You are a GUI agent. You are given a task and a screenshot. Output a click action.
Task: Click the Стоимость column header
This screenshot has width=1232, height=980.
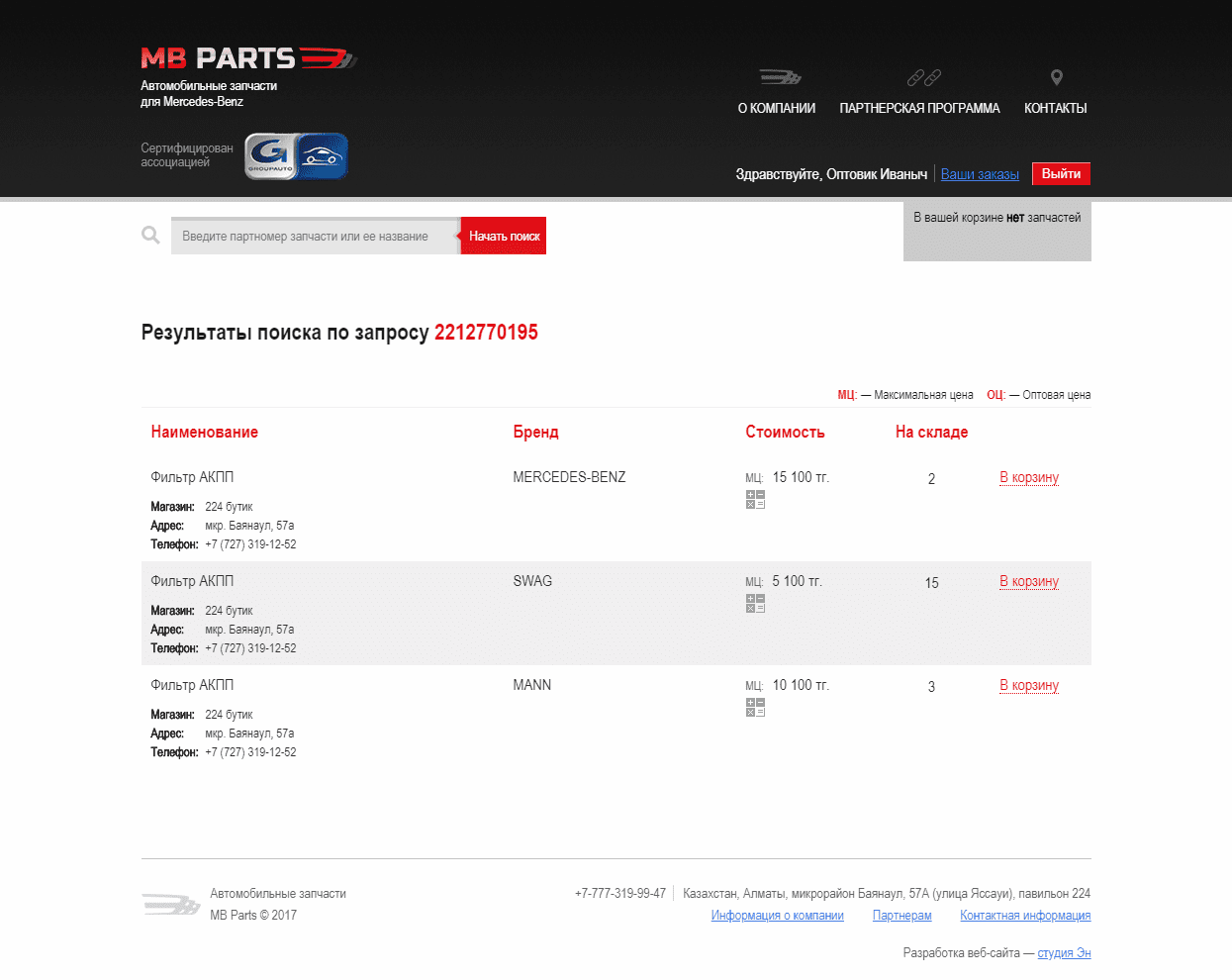point(785,432)
